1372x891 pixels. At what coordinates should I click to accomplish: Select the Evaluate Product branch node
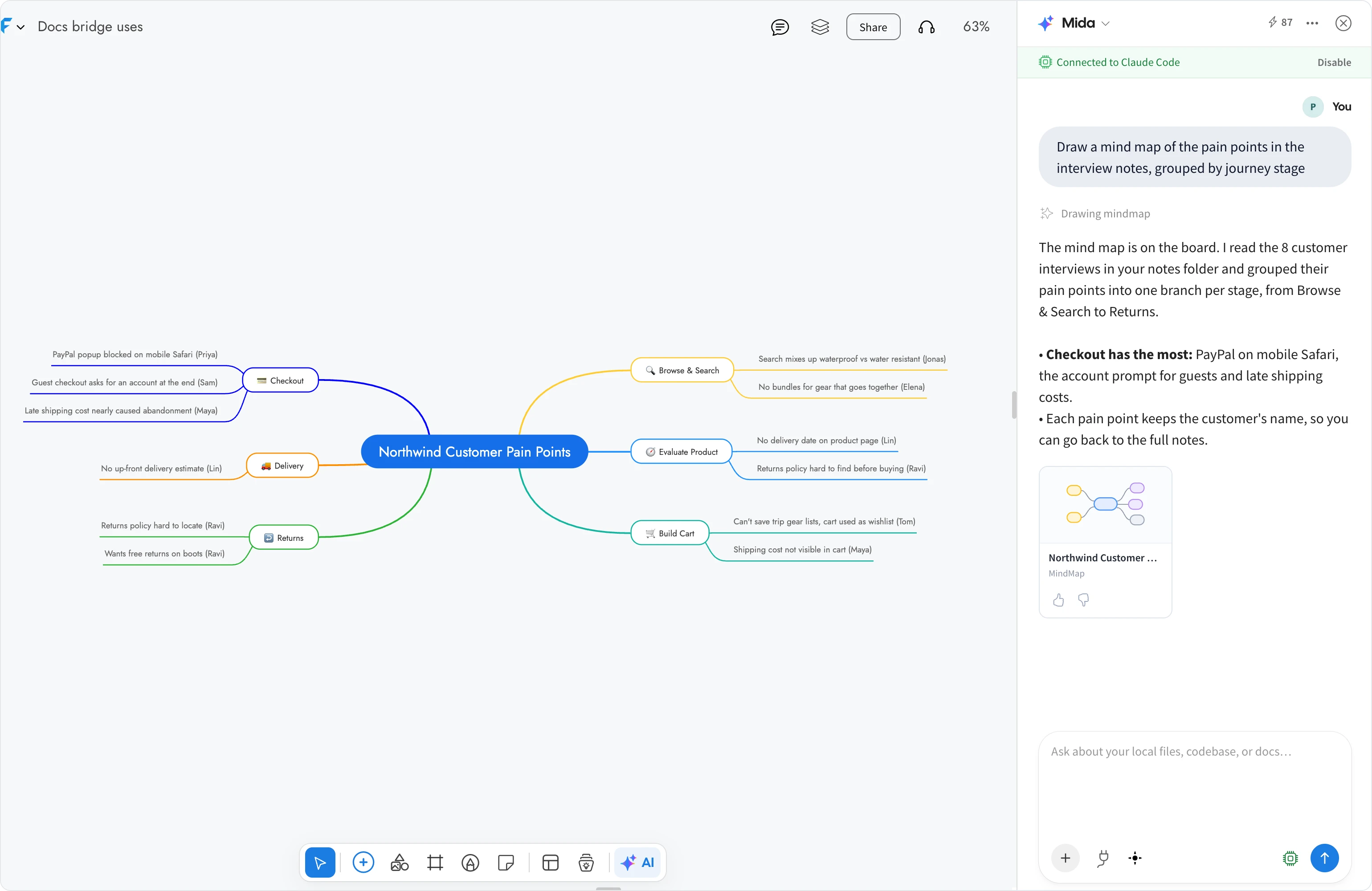(x=682, y=452)
